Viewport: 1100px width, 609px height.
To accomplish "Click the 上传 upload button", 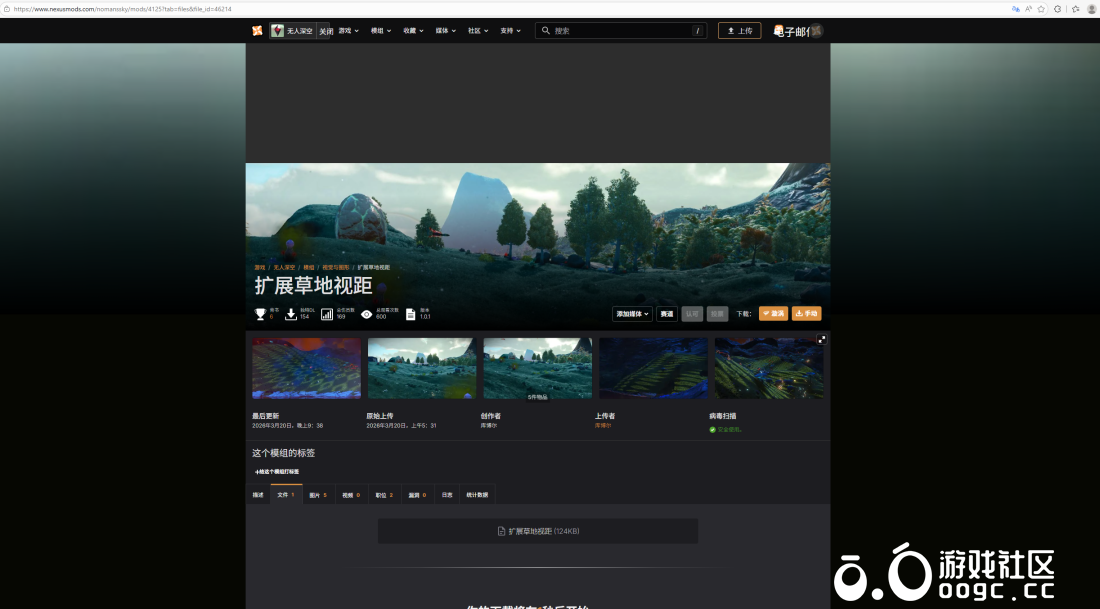I will click(x=739, y=31).
